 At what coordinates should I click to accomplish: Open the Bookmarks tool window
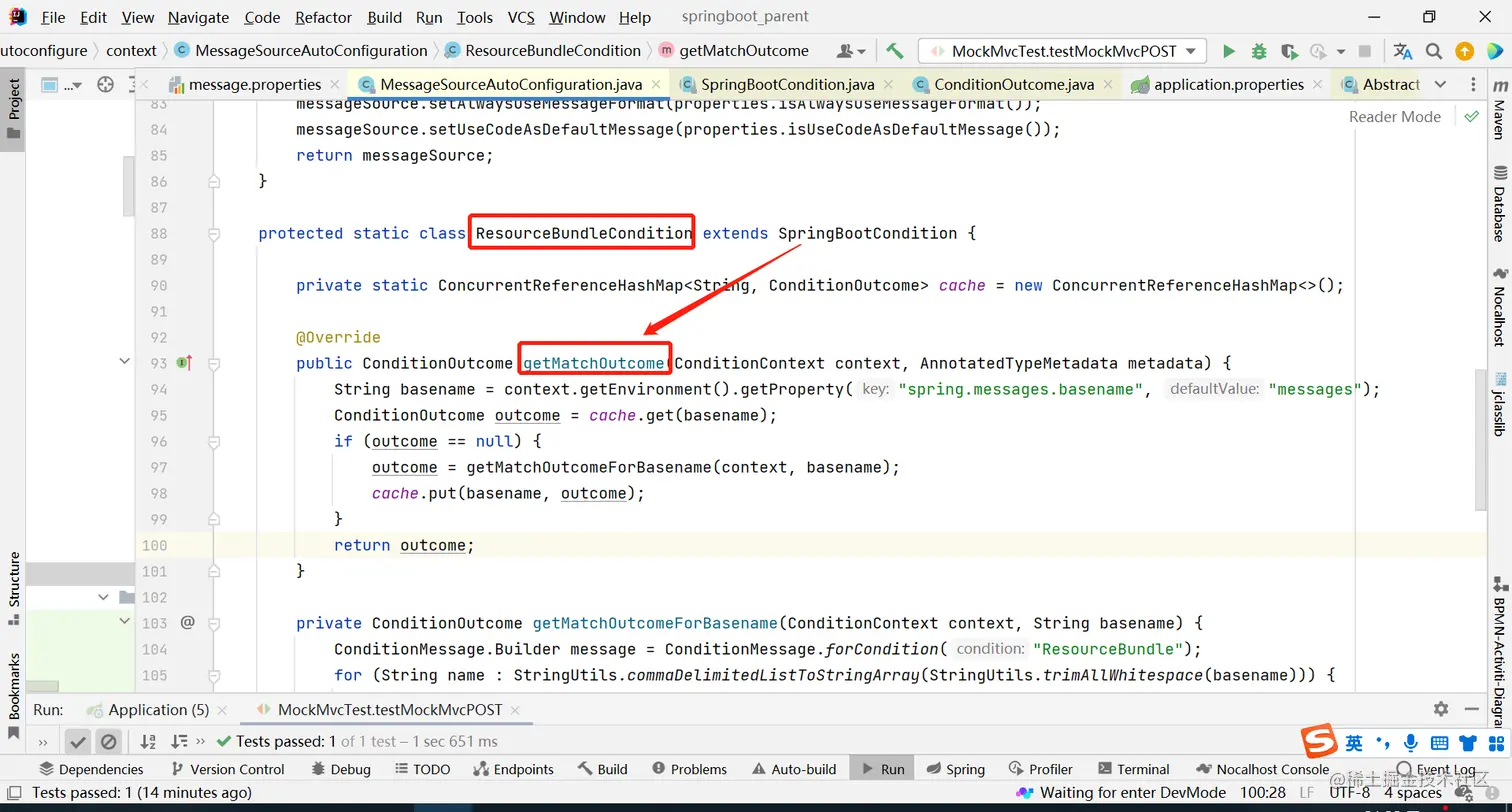pyautogui.click(x=13, y=696)
